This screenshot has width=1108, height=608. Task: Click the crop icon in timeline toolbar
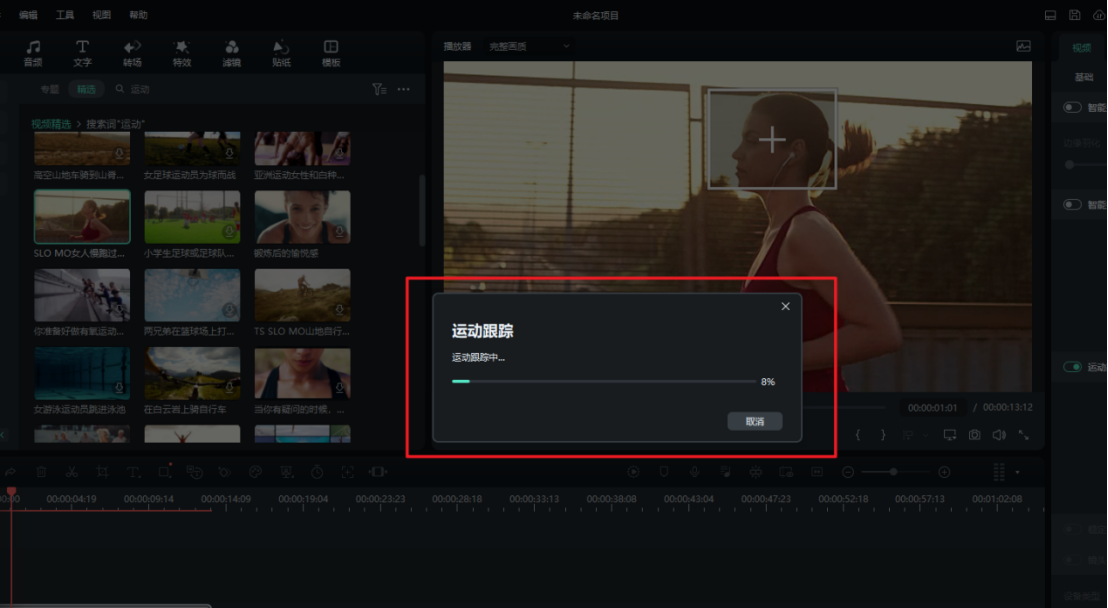pyautogui.click(x=102, y=472)
